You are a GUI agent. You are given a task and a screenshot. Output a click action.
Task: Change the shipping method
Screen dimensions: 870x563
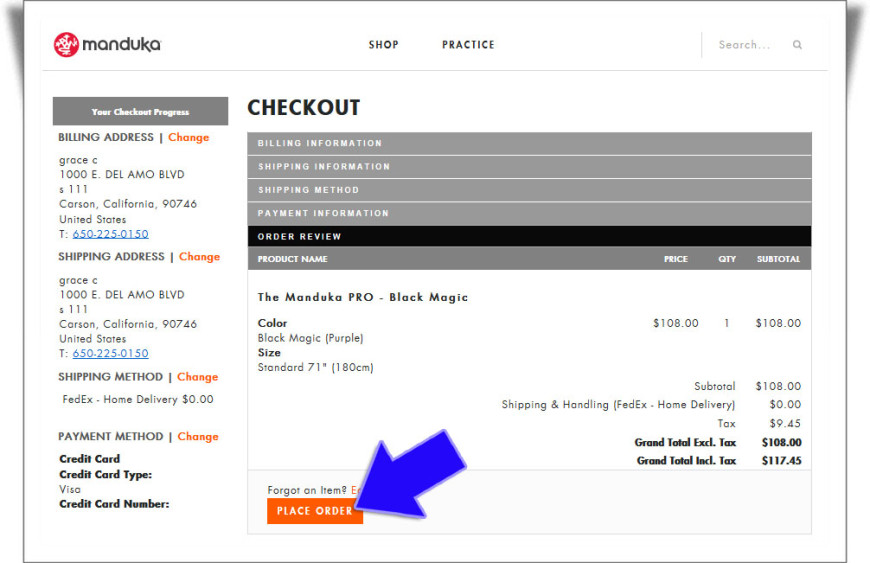tap(198, 377)
